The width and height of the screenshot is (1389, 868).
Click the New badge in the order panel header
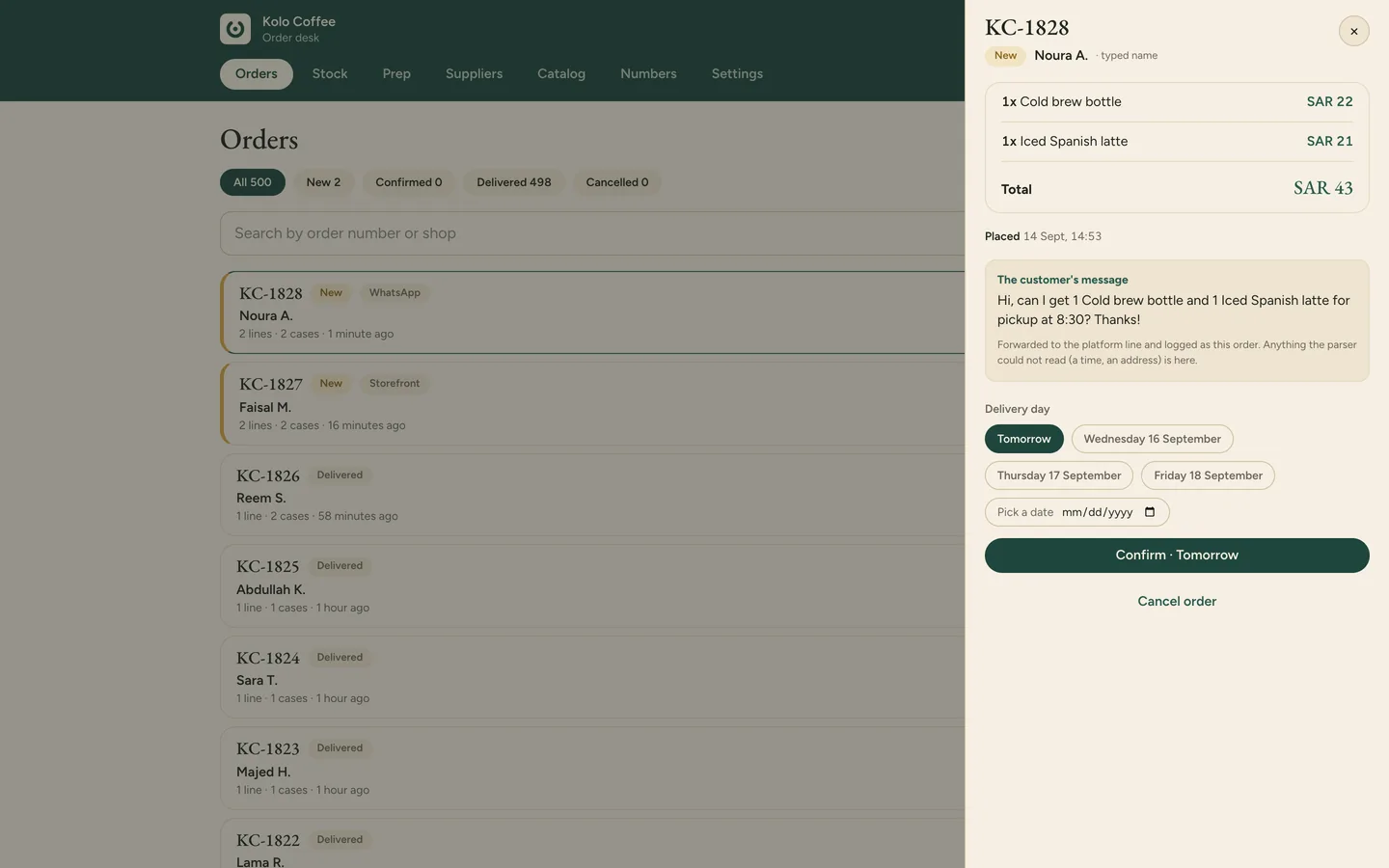(x=1005, y=56)
